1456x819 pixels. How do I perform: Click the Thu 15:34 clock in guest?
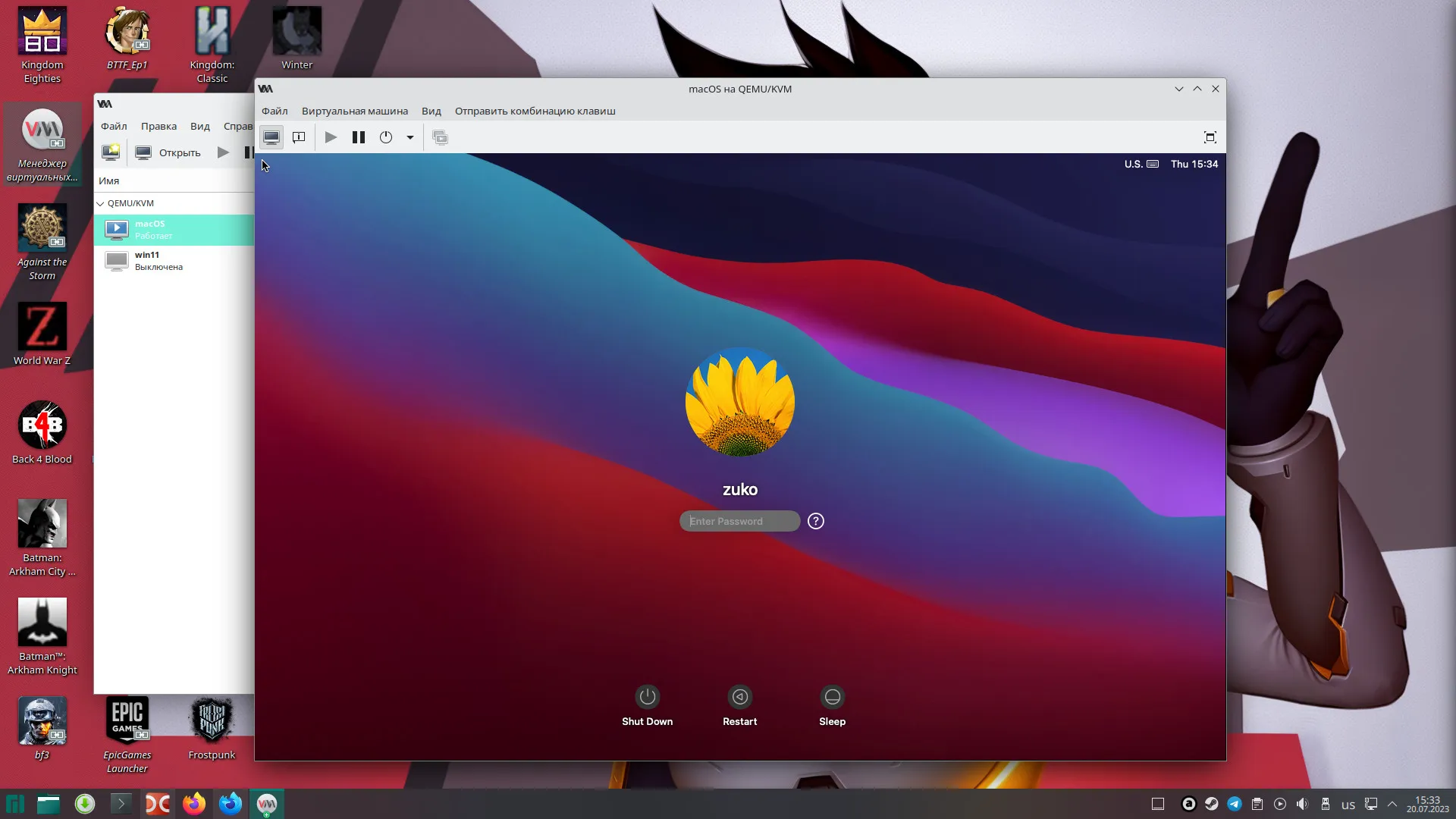(x=1194, y=164)
